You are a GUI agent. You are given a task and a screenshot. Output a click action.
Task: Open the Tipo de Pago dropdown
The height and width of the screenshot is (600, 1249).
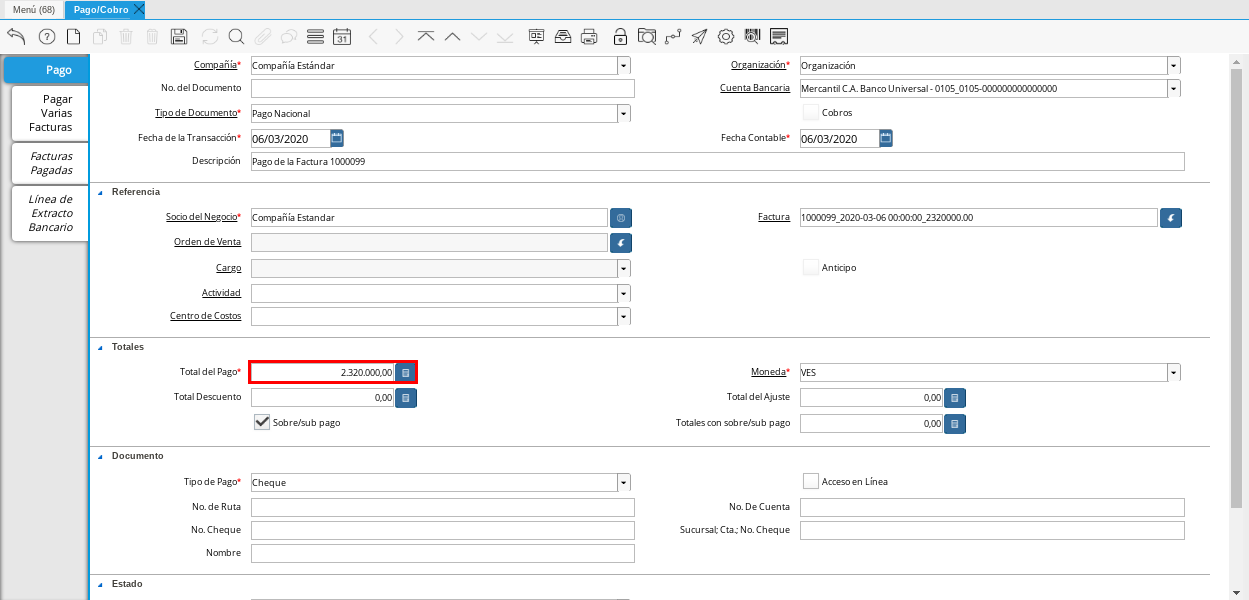[x=624, y=482]
